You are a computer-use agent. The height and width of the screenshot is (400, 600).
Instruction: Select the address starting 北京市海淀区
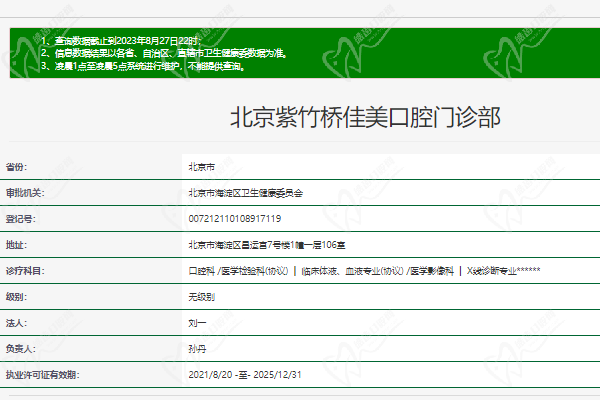coord(267,245)
